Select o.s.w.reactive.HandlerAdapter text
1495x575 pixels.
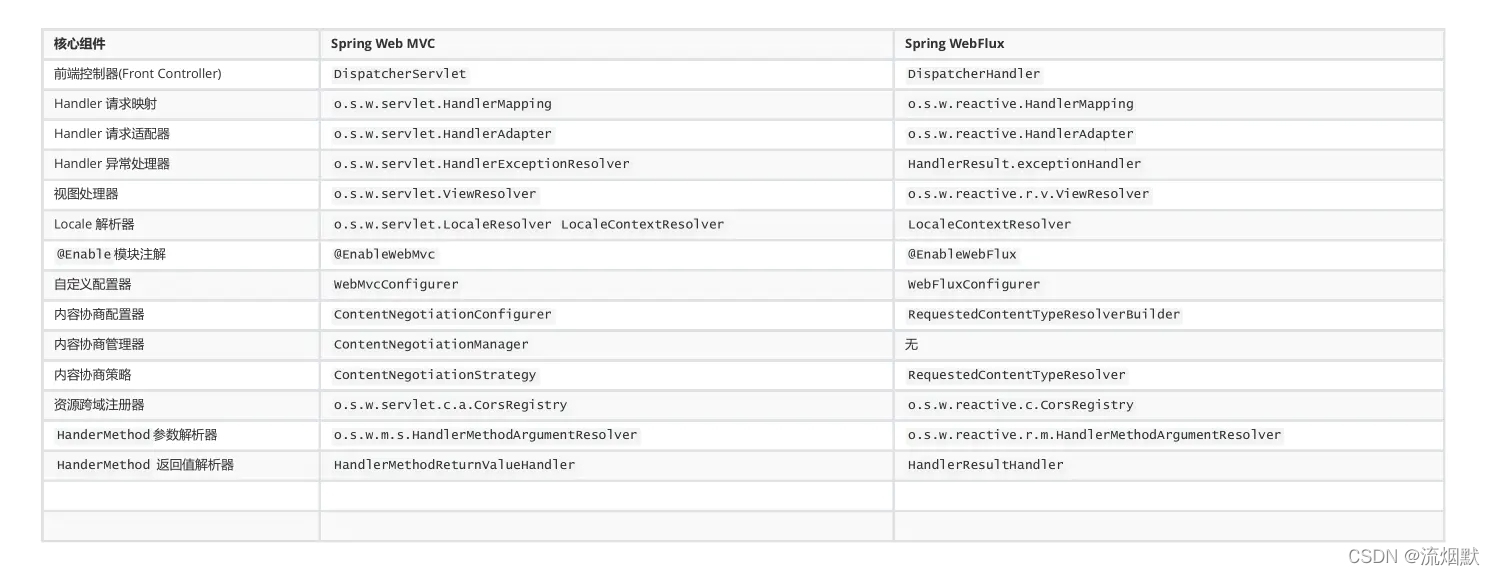pyautogui.click(x=1020, y=134)
